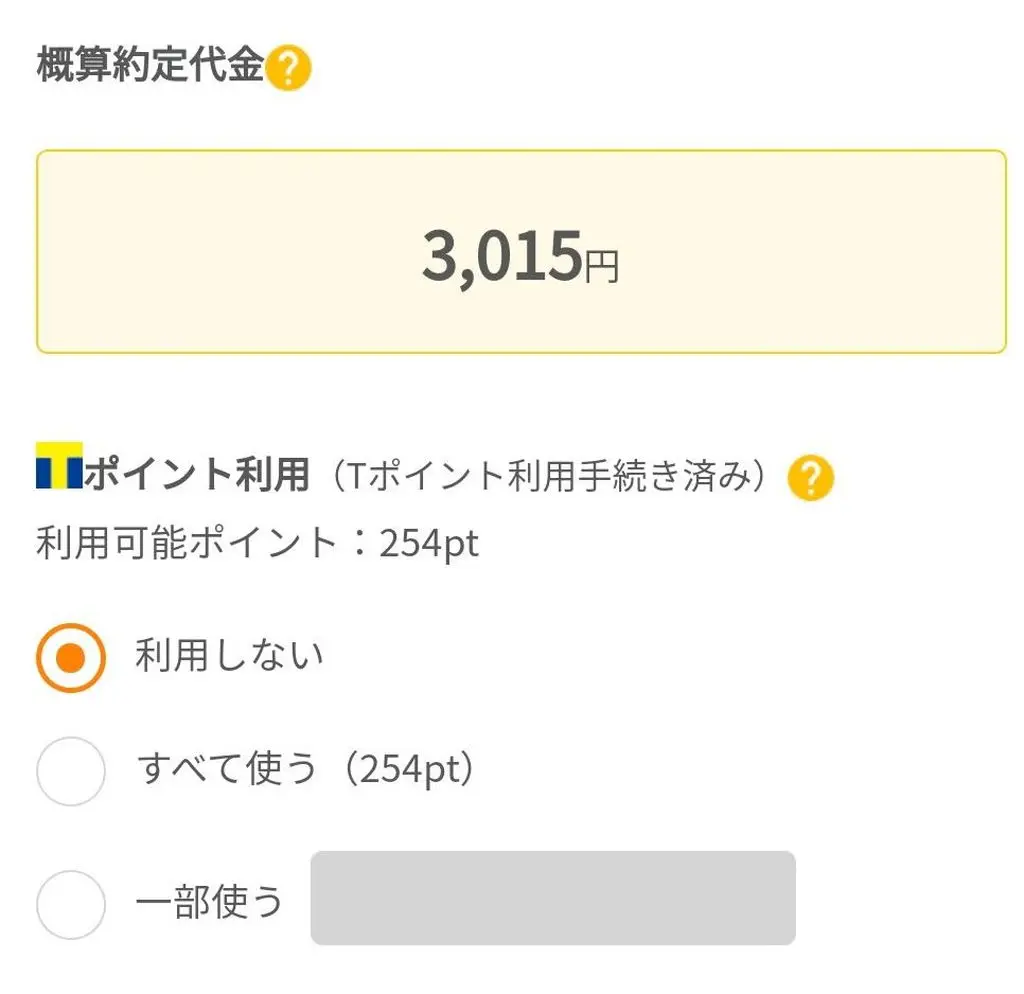Click the ポイント利用 bold heading

click(197, 473)
